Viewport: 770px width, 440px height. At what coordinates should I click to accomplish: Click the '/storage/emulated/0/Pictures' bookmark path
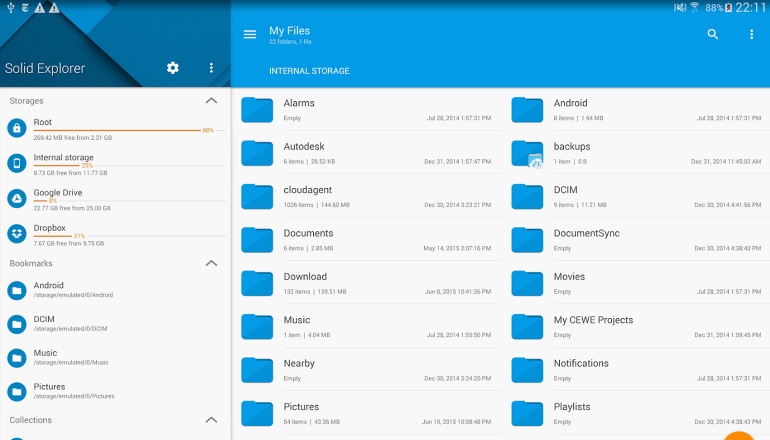click(x=74, y=396)
